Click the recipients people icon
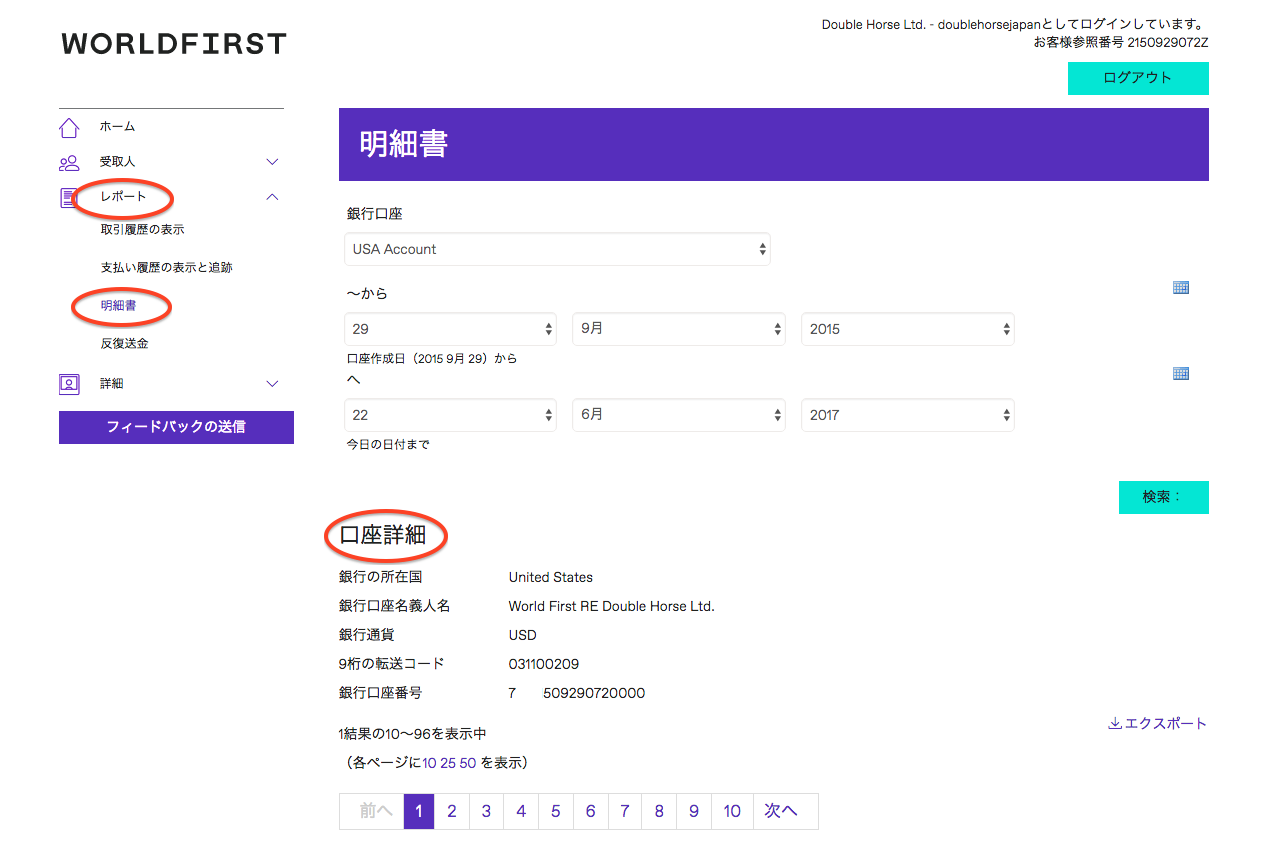This screenshot has width=1284, height=843. coord(69,162)
